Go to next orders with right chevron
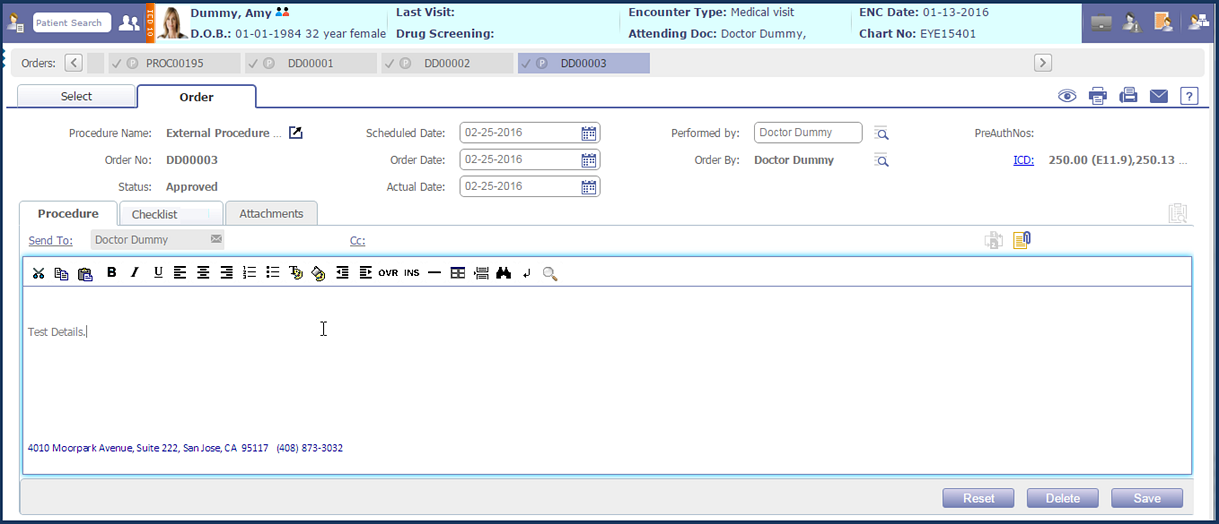The height and width of the screenshot is (524, 1219). (x=1042, y=63)
